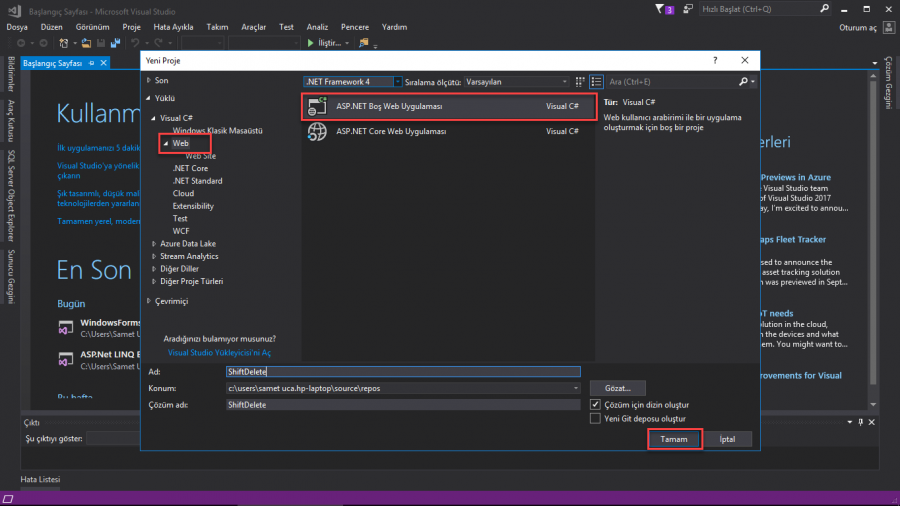Switch to list view in dialog
This screenshot has width=900, height=506.
point(596,82)
